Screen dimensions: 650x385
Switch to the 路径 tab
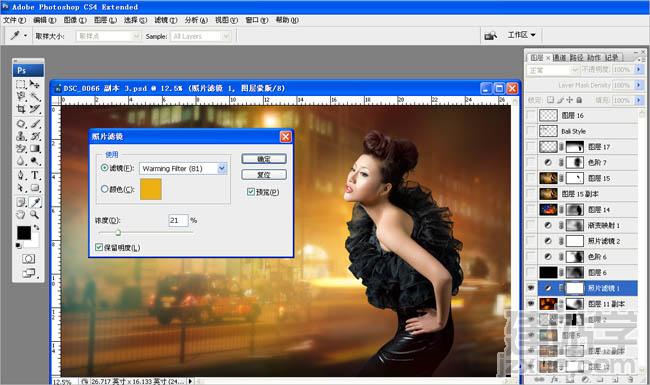pyautogui.click(x=576, y=58)
